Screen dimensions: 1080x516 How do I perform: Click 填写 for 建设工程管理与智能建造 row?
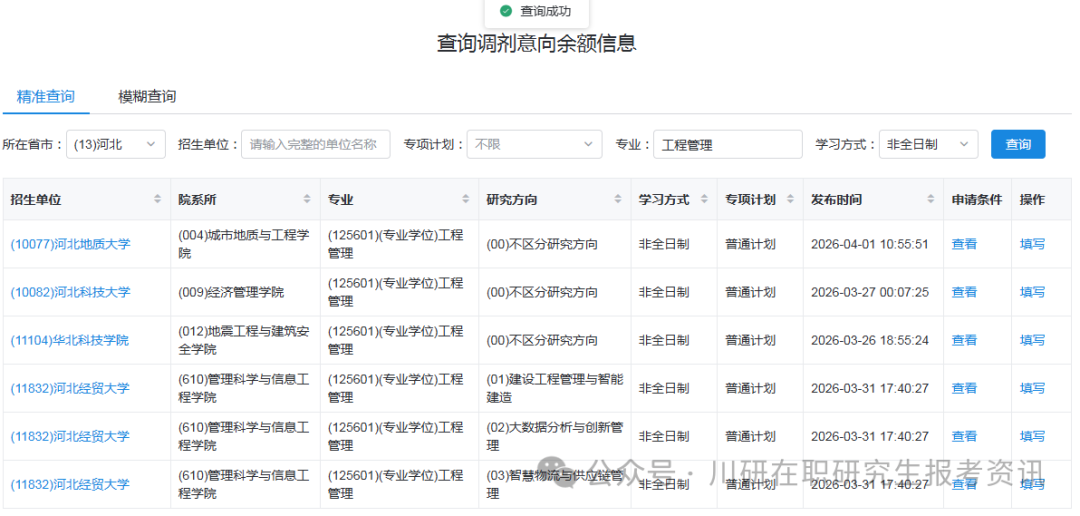point(1032,389)
